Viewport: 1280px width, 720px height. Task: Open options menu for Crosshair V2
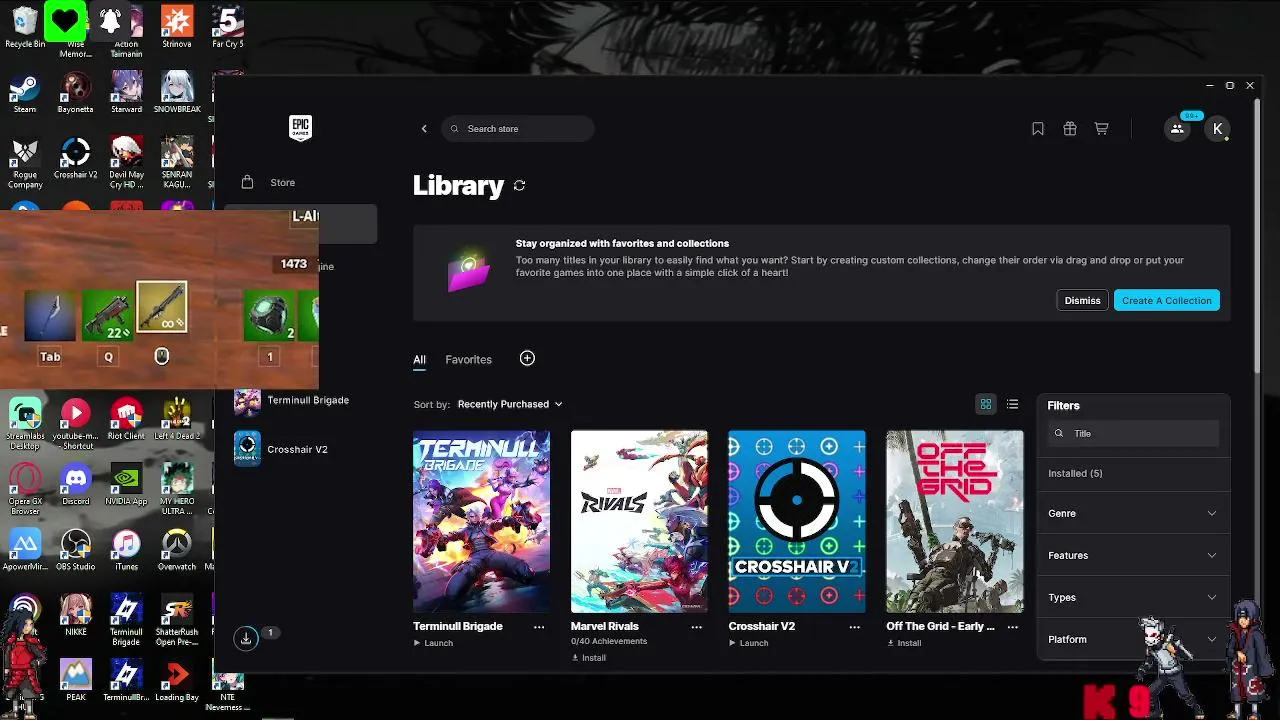tap(855, 627)
